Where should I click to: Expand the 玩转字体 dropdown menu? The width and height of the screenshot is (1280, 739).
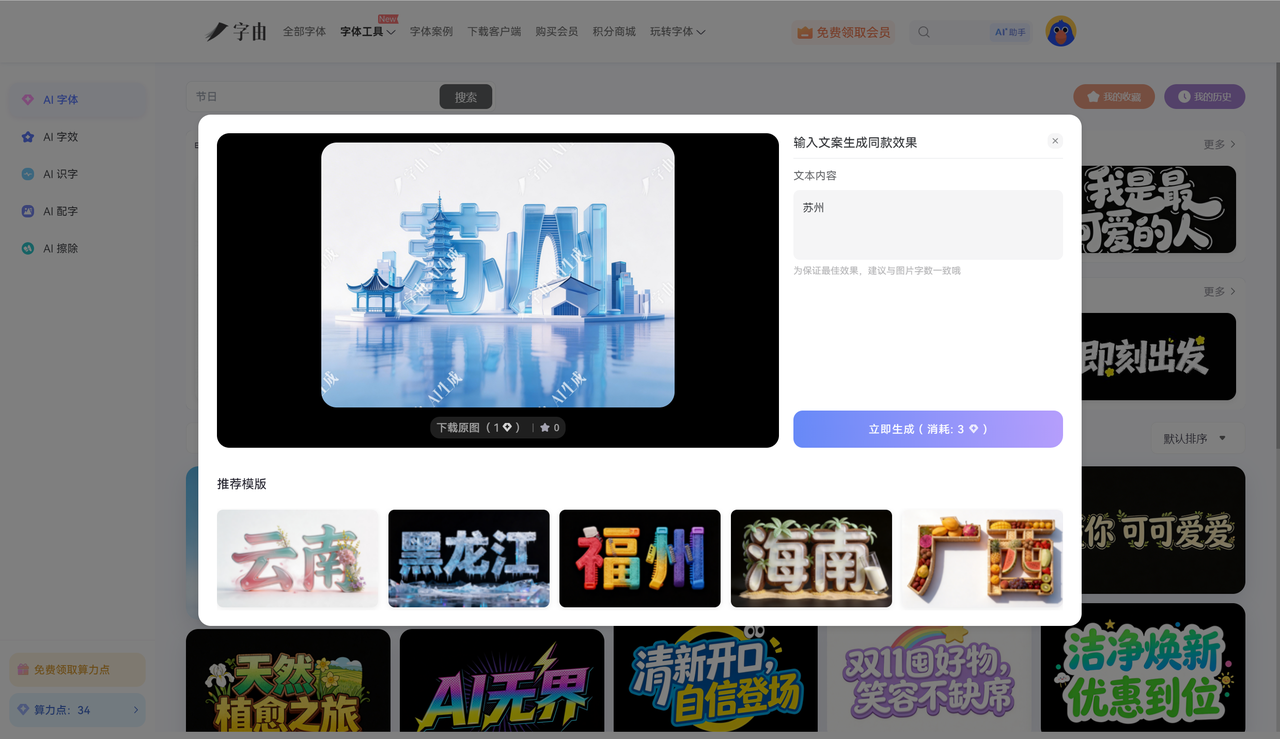(677, 32)
